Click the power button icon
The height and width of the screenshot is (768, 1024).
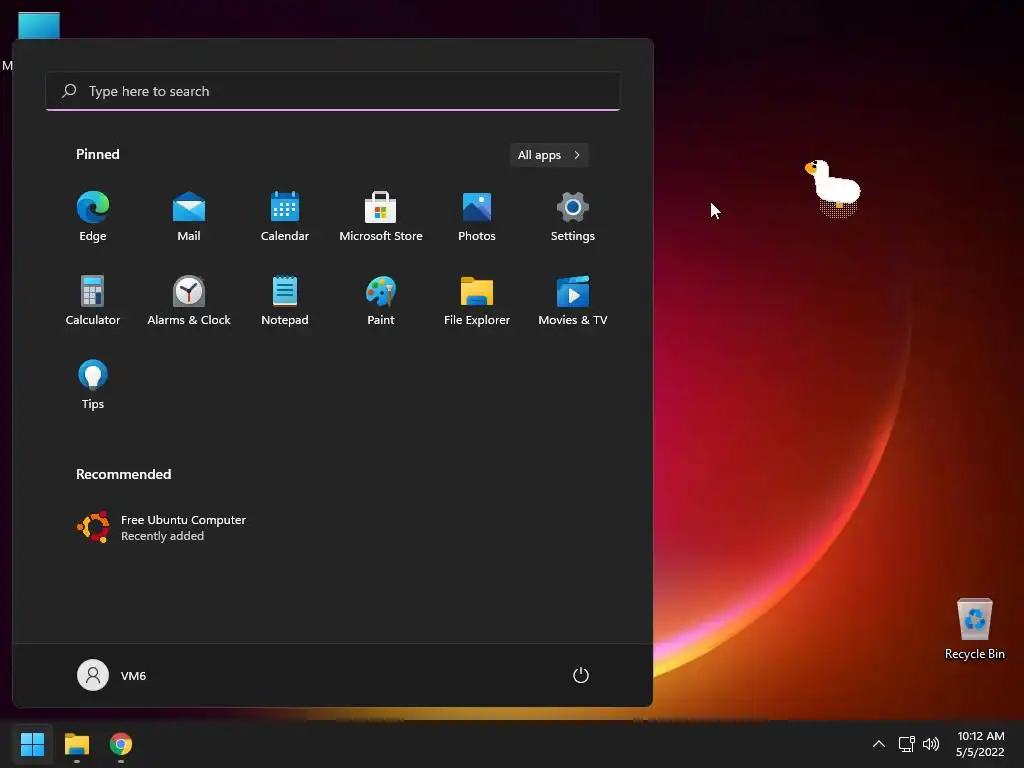[x=581, y=675]
